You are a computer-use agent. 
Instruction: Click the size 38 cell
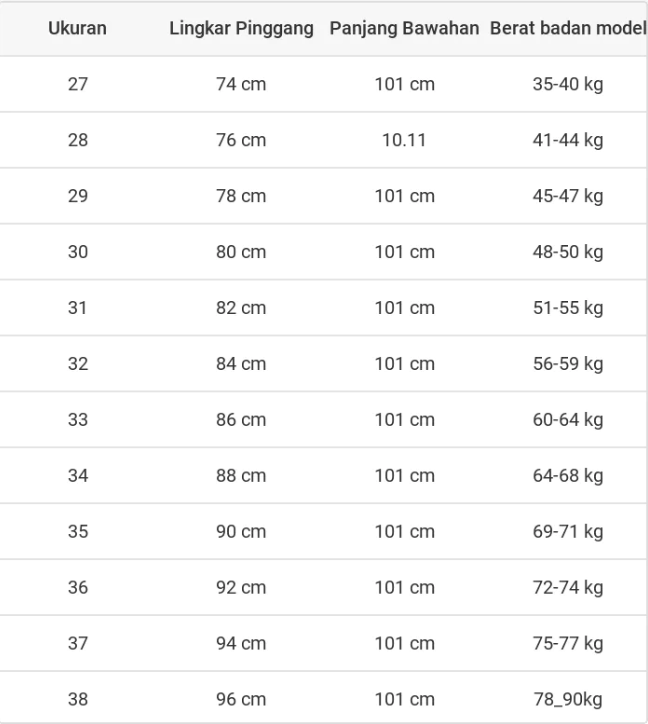tap(78, 700)
